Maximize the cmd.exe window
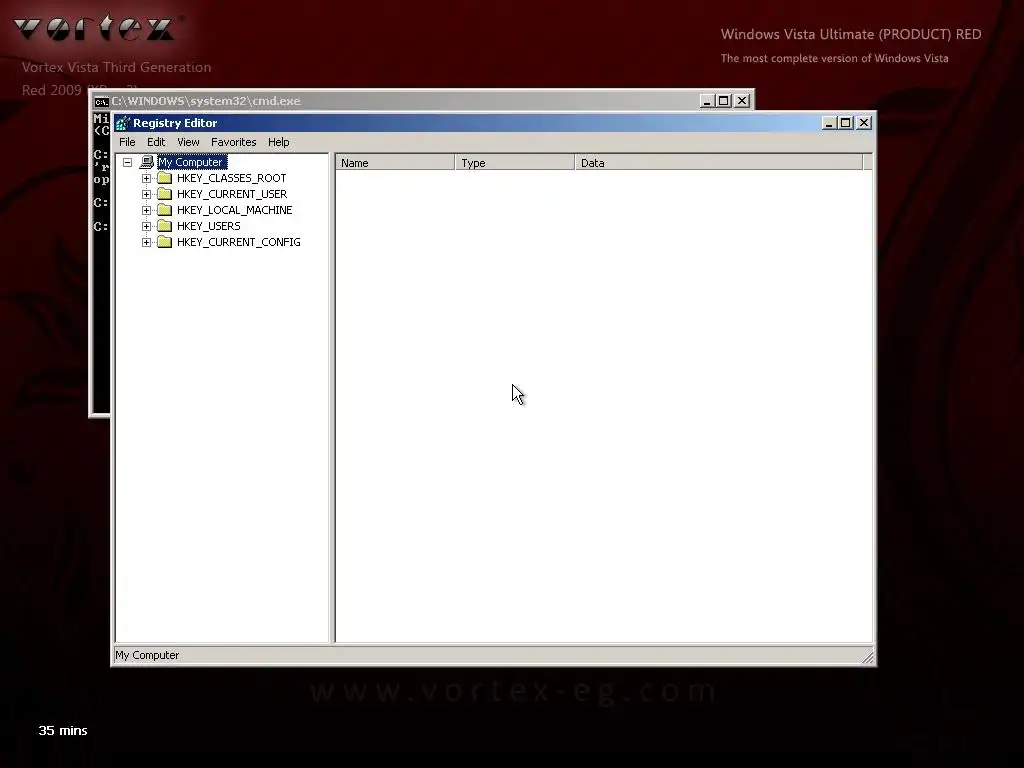Image resolution: width=1024 pixels, height=768 pixels. [x=724, y=101]
